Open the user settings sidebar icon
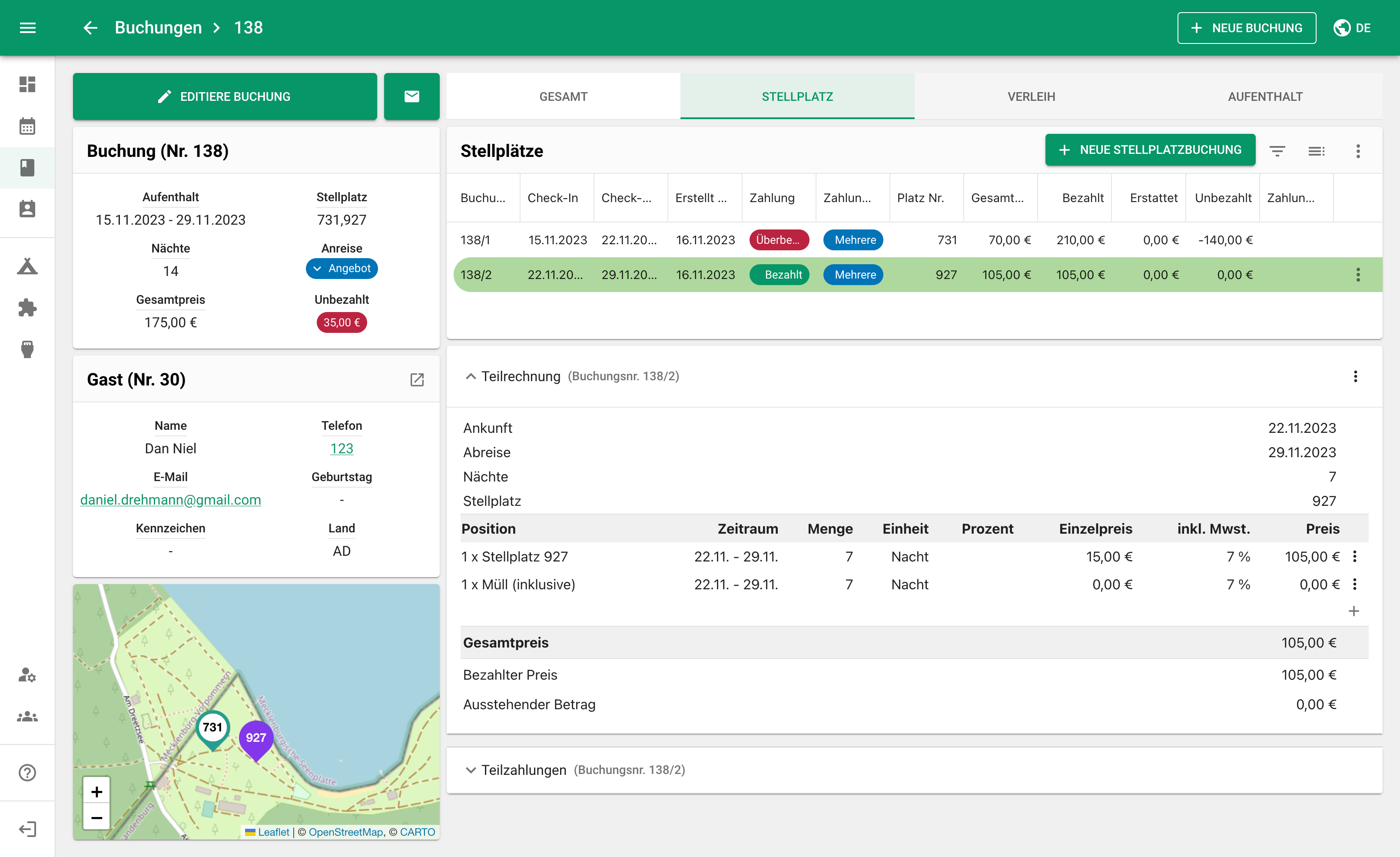The width and height of the screenshot is (1400, 857). 27,674
